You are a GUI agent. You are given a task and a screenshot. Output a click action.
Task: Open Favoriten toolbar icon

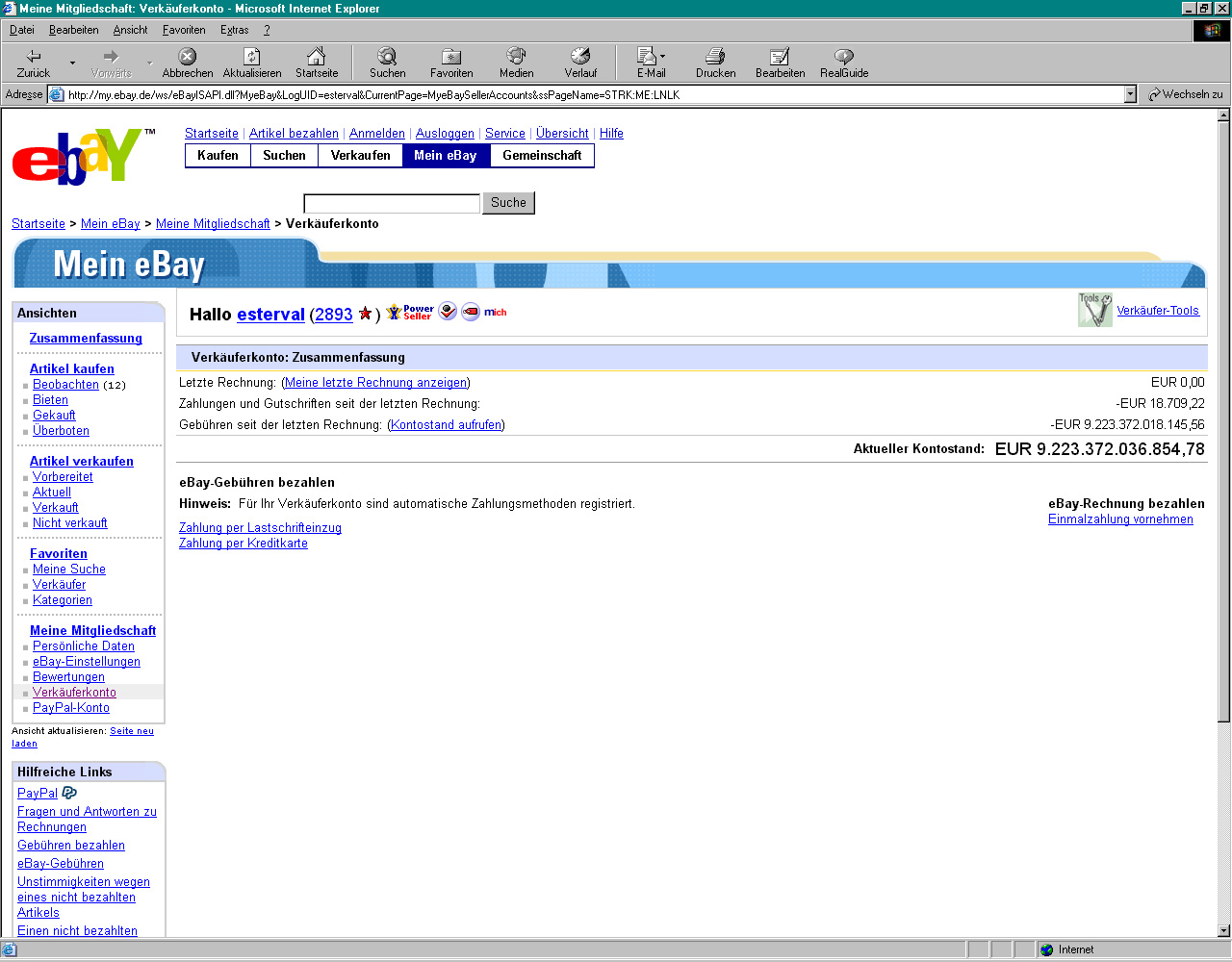pyautogui.click(x=451, y=57)
